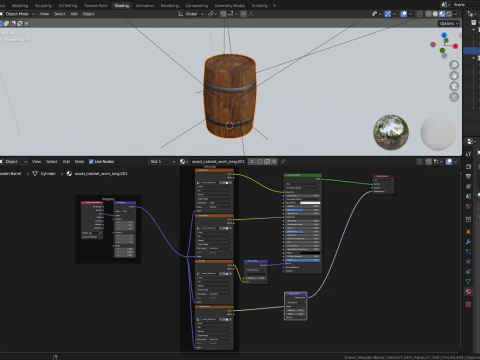The image size is (480, 360).
Task: Switch to the Texture Paint workspace tab
Action: click(x=96, y=5)
